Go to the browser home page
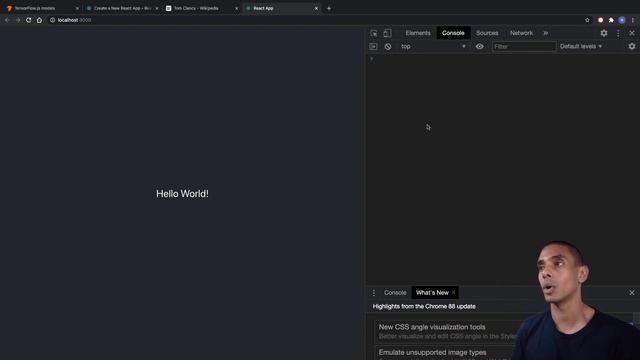 pyautogui.click(x=39, y=20)
